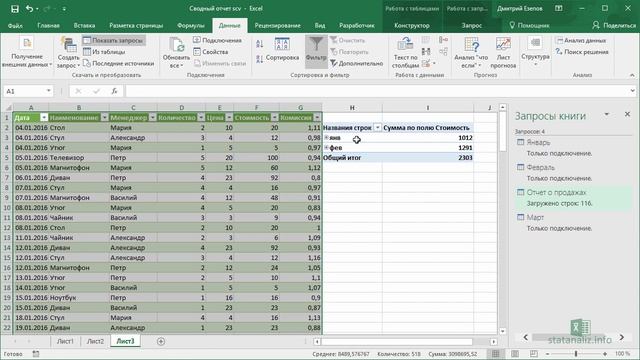Open What-If Analysis dropdown

(471, 52)
